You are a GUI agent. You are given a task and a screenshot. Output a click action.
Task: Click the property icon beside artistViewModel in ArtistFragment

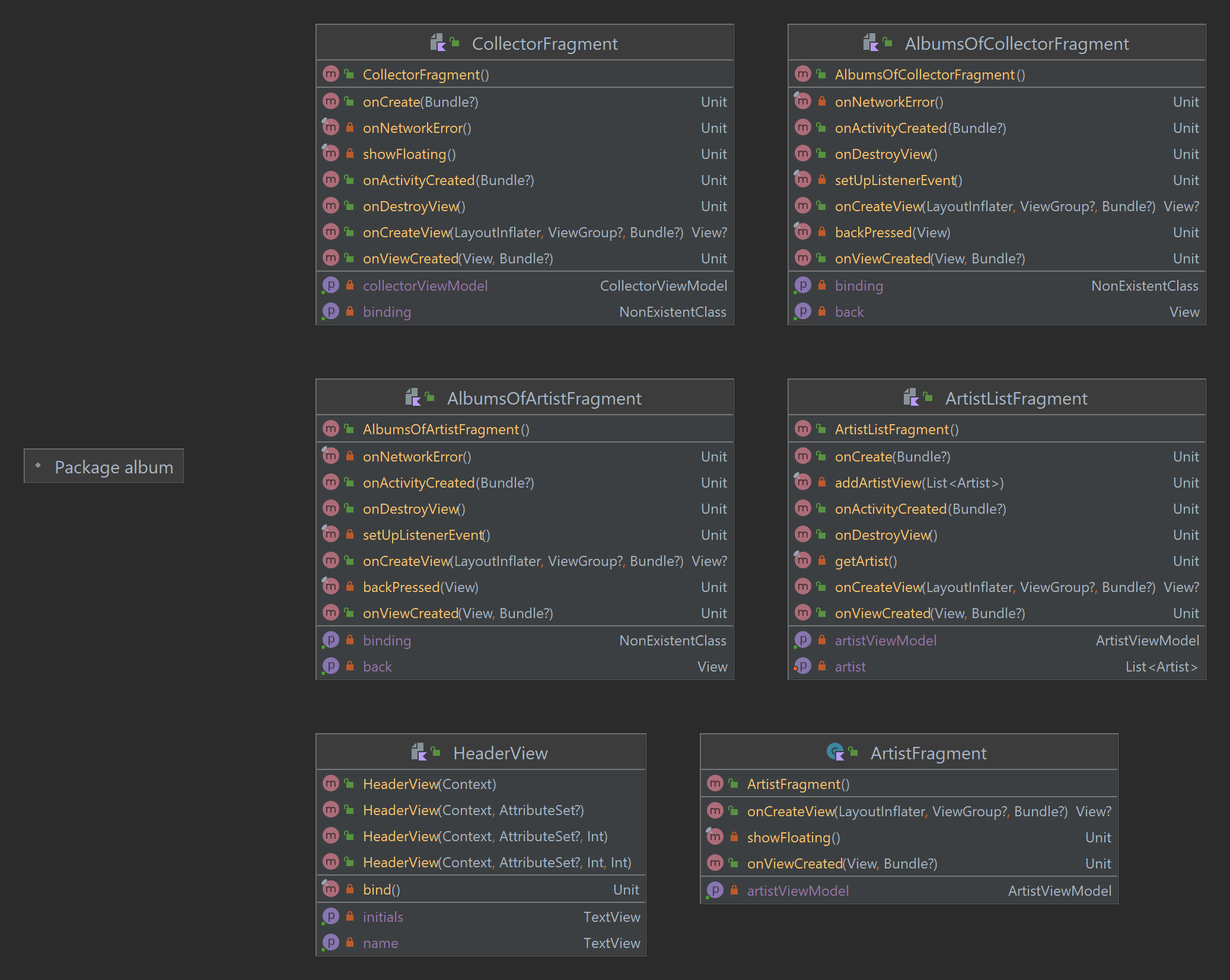pos(715,890)
